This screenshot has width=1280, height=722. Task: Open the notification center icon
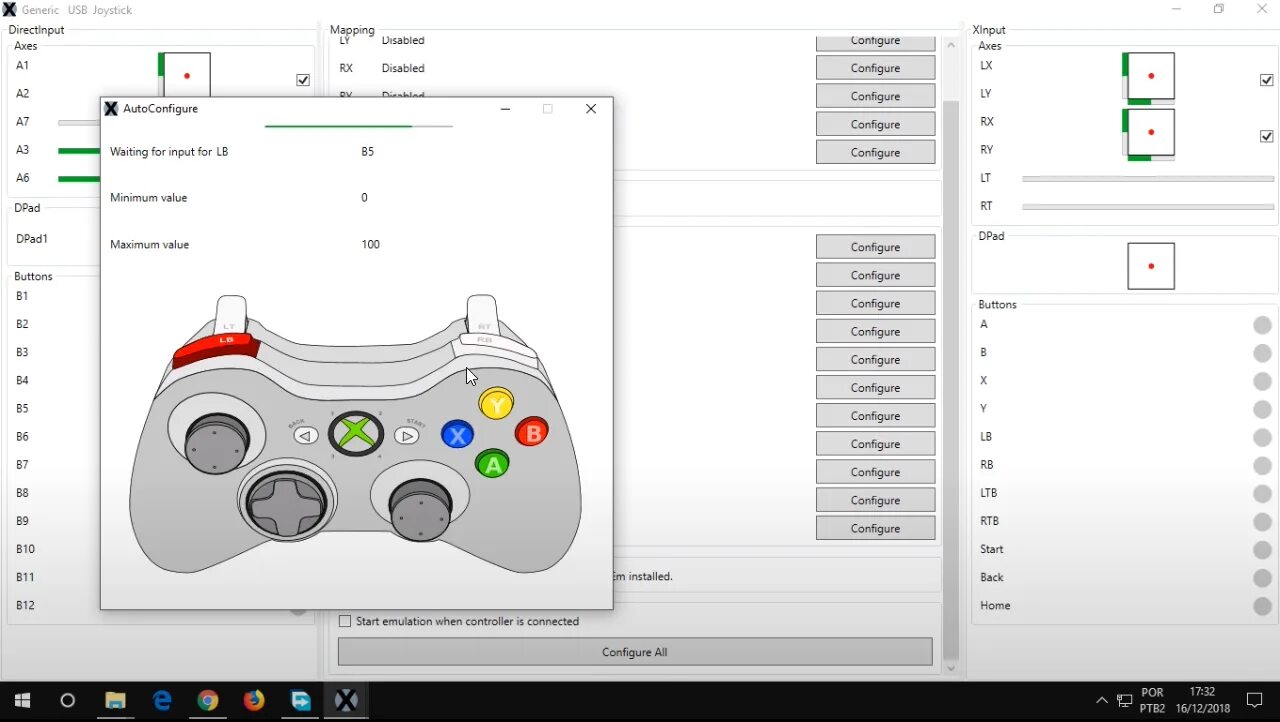click(x=1255, y=700)
